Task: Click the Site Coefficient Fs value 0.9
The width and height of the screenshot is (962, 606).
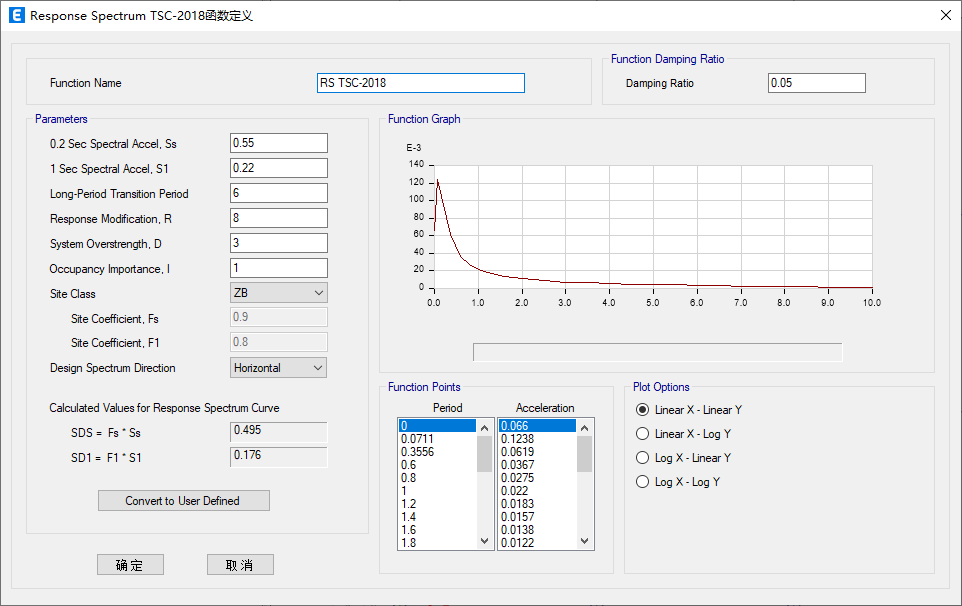Action: click(279, 317)
